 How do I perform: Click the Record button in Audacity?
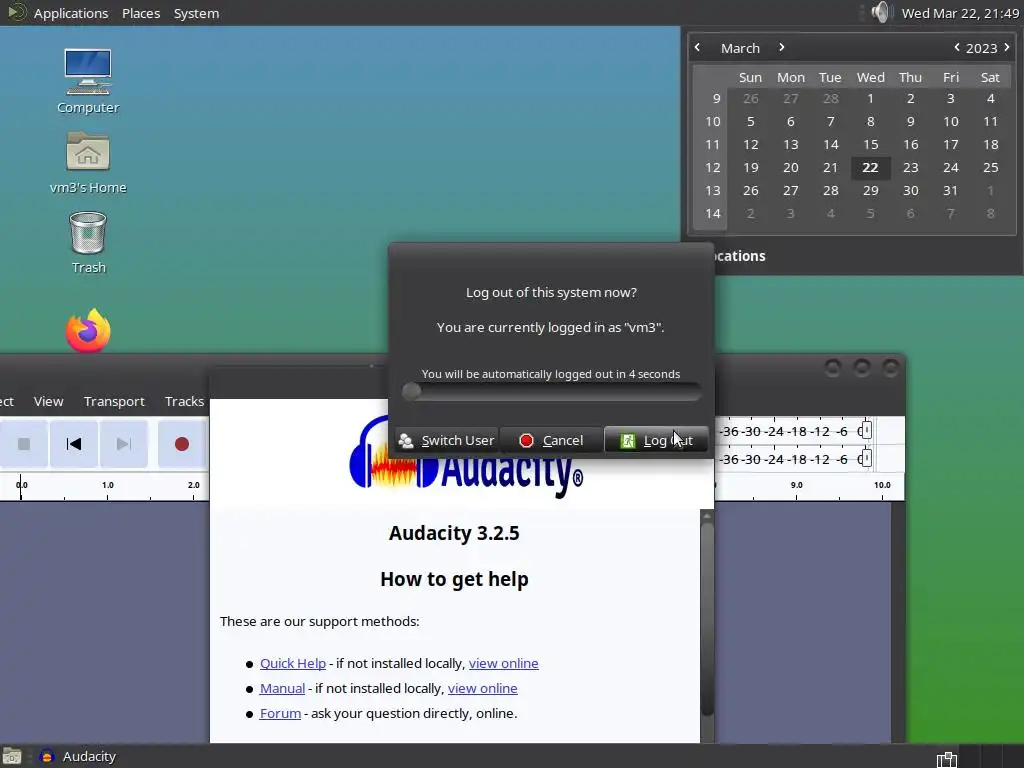pos(182,444)
